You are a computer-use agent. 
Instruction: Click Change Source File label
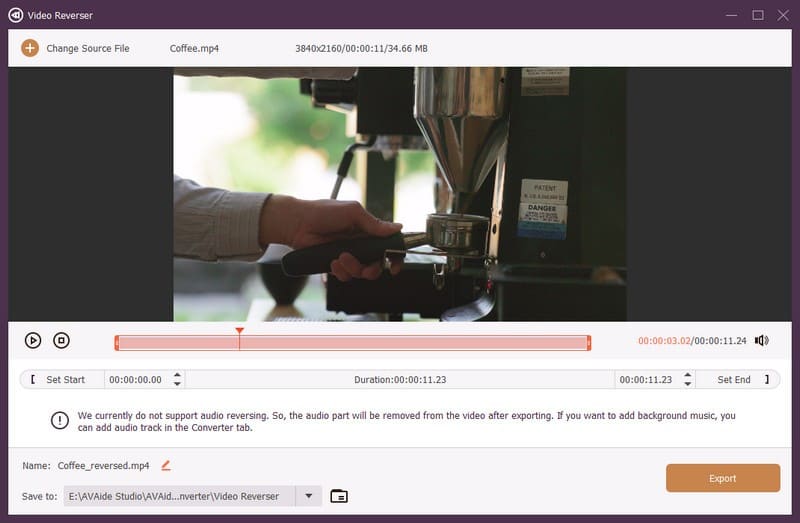pyautogui.click(x=88, y=48)
